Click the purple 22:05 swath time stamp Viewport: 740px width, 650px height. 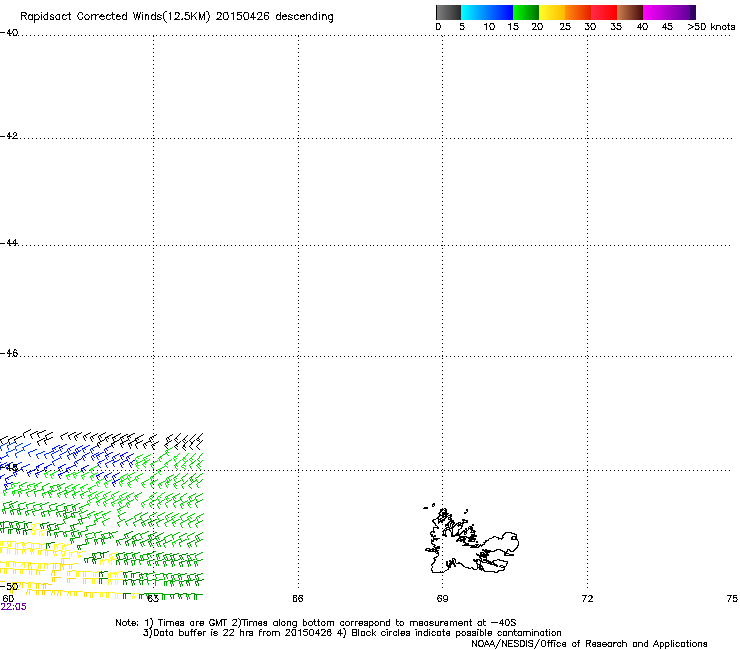pyautogui.click(x=14, y=607)
